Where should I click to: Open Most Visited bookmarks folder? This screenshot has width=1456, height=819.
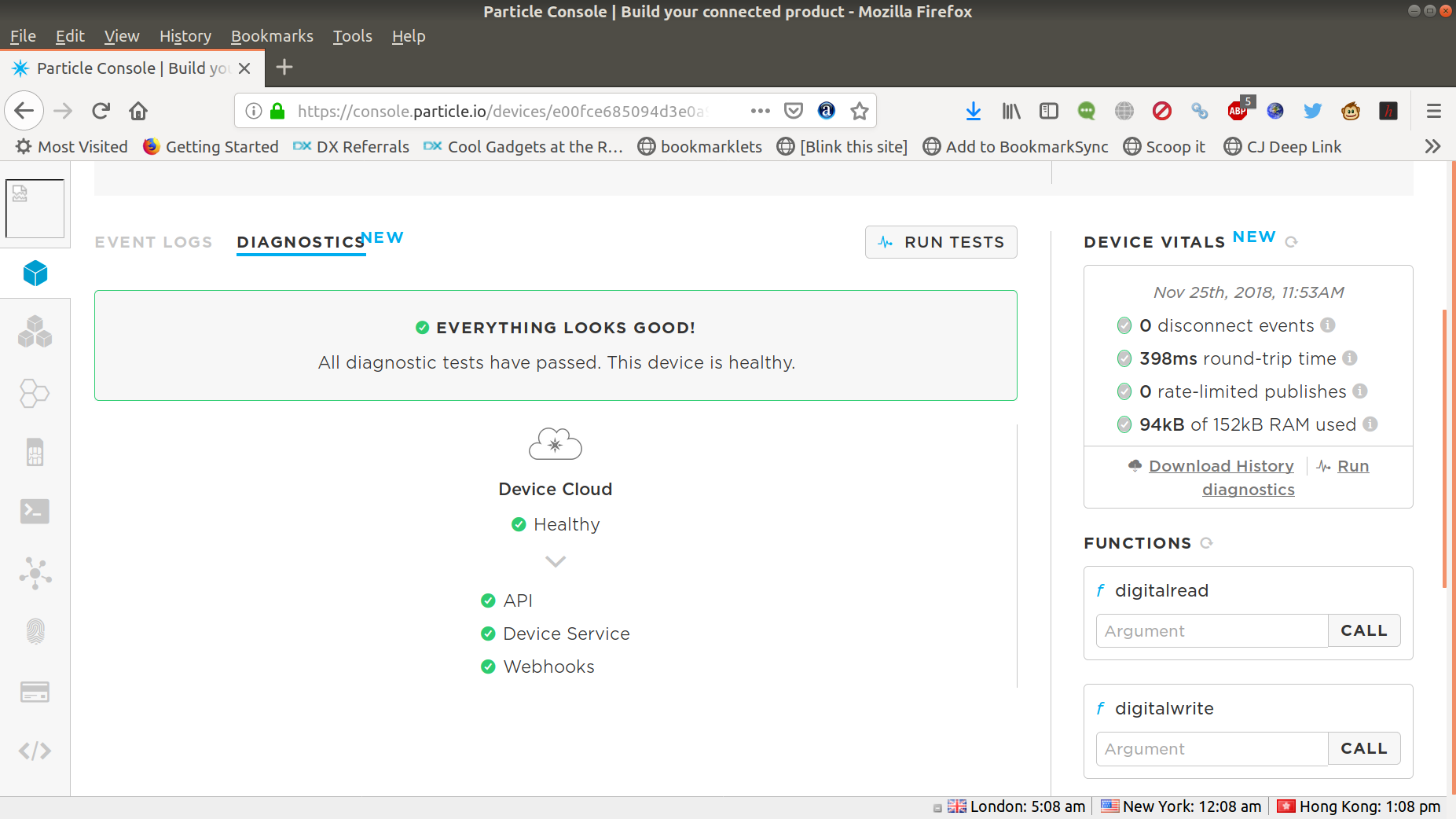(x=72, y=146)
